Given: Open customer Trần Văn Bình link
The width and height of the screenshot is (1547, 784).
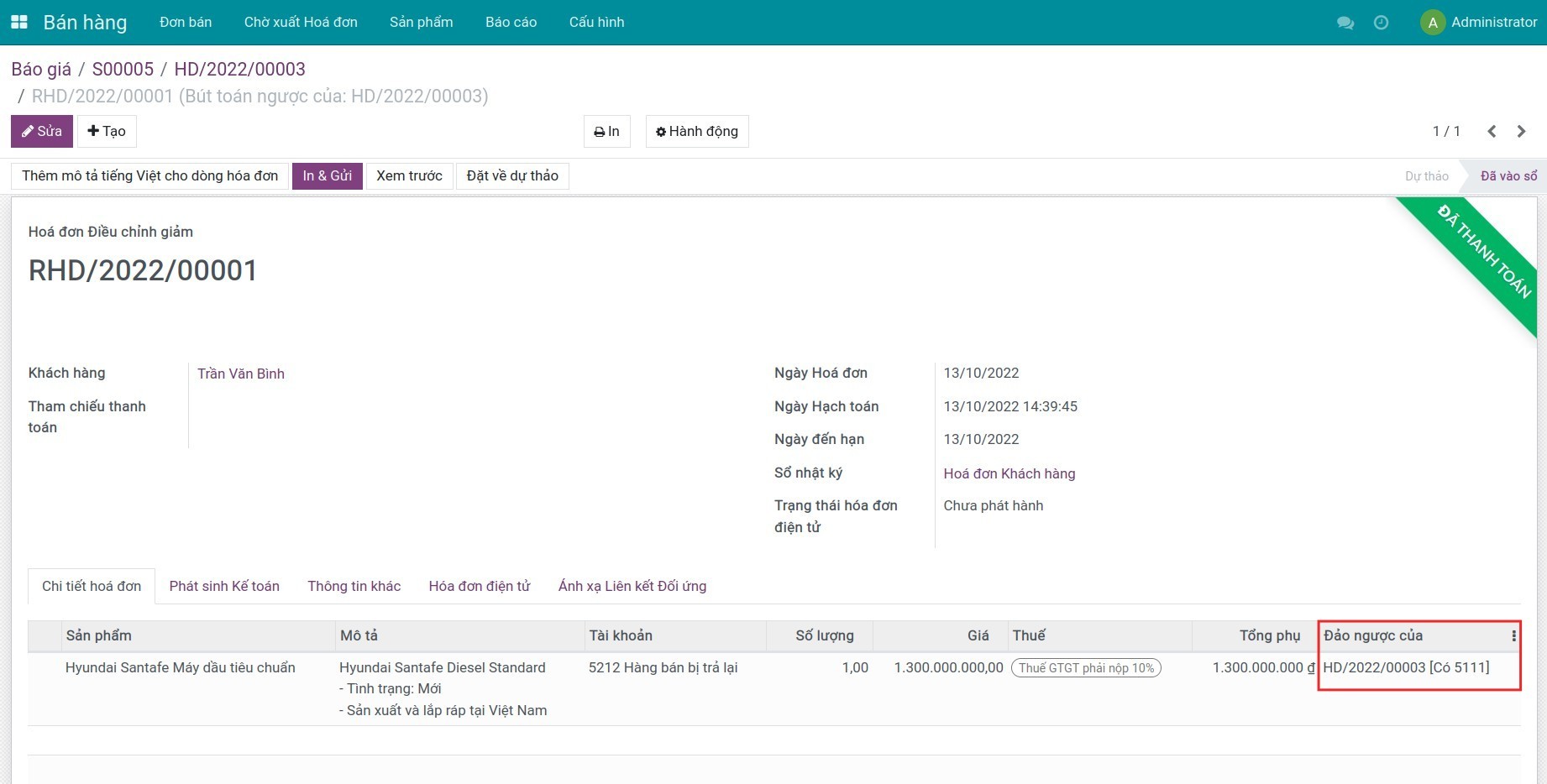Looking at the screenshot, I should tap(241, 374).
